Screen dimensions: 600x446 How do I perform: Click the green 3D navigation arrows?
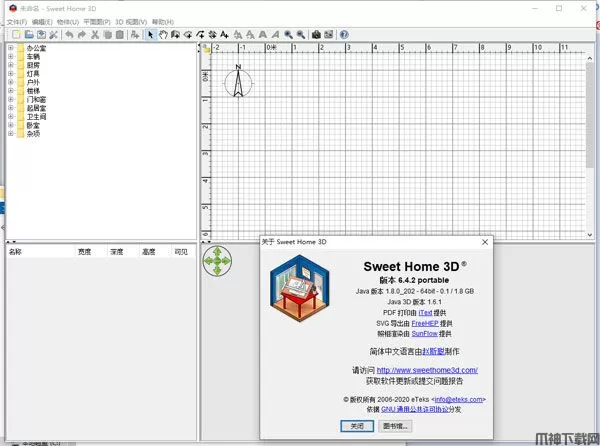point(217,262)
